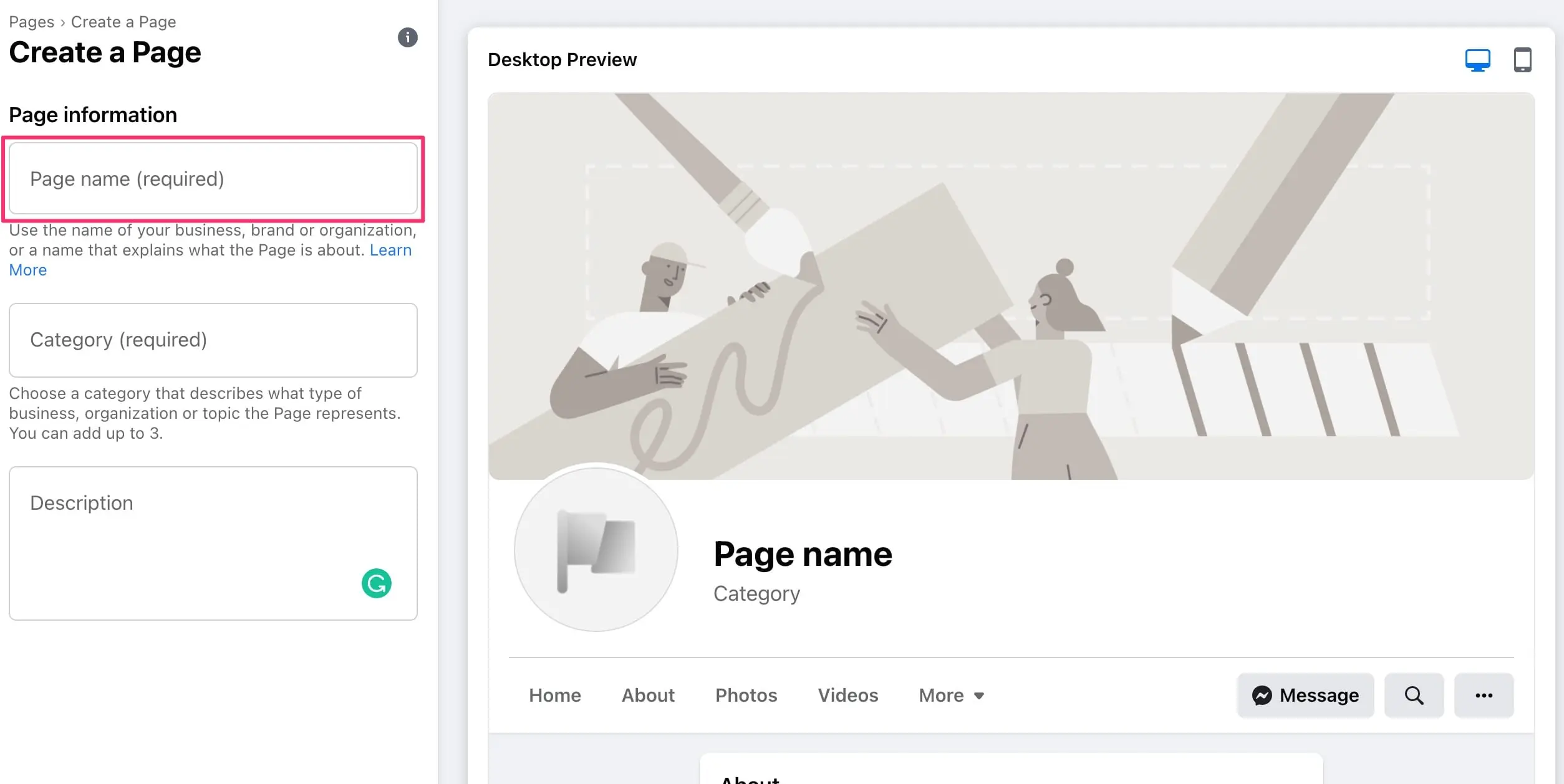Open the three-dots more options button

coord(1484,696)
